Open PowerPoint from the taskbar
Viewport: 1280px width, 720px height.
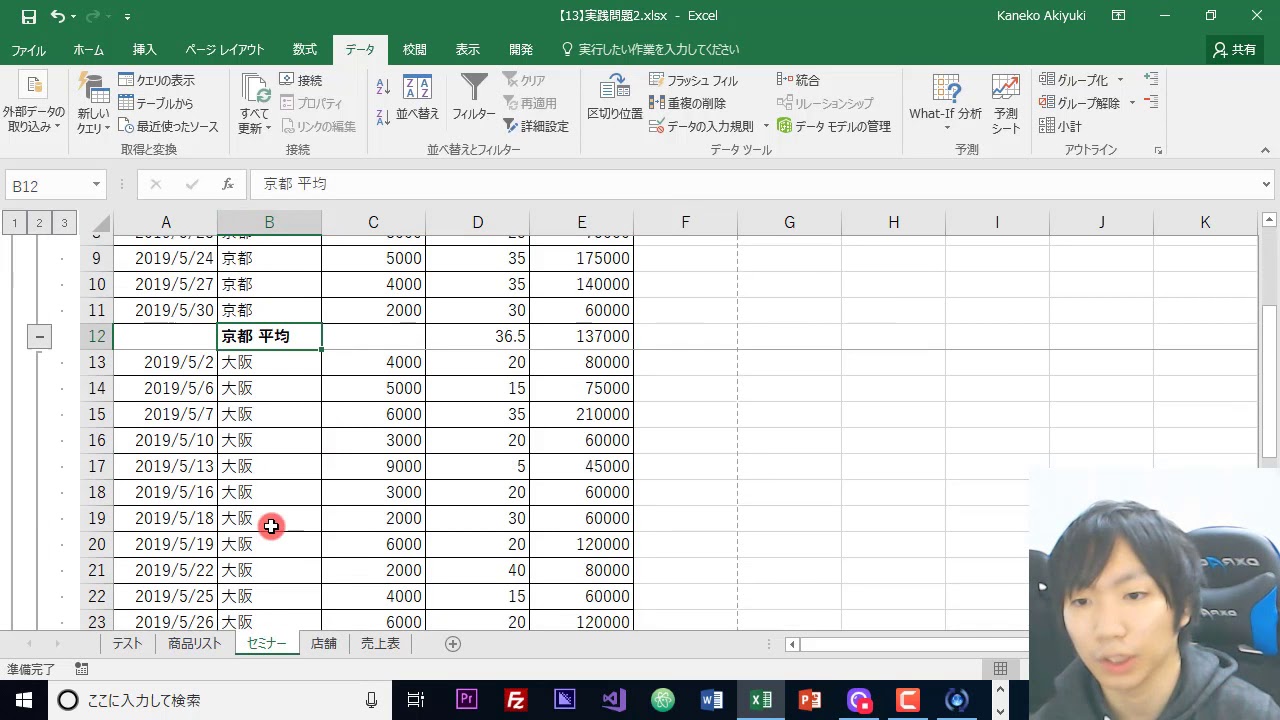(810, 700)
